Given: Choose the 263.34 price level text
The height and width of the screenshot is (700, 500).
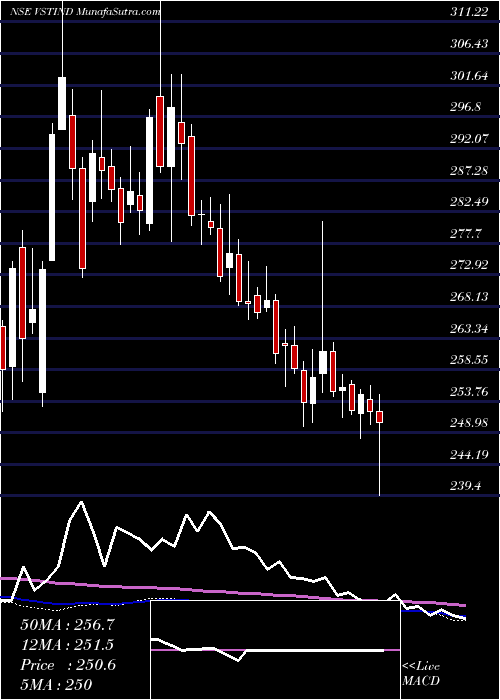Looking at the screenshot, I should pyautogui.click(x=469, y=329).
